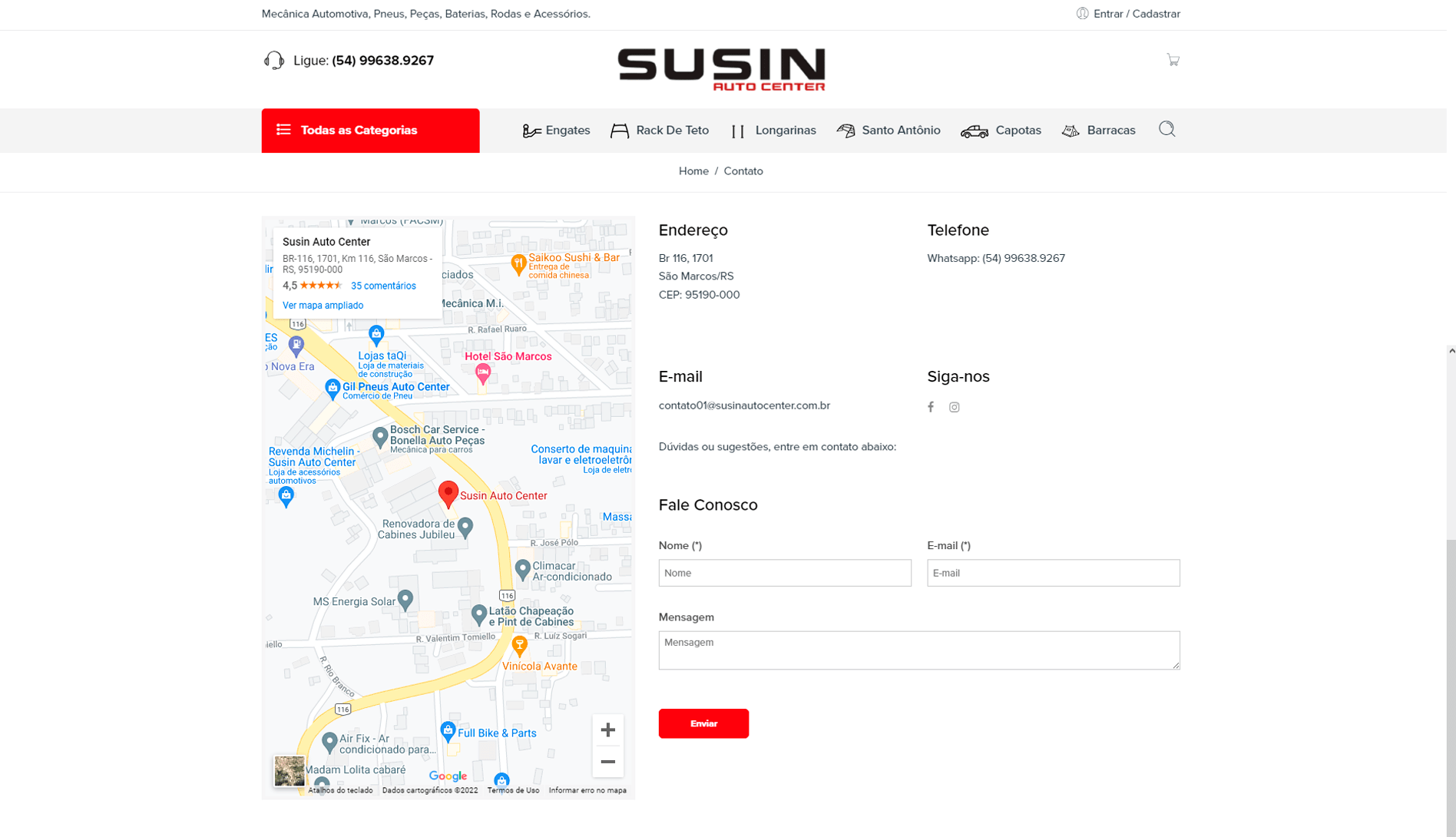Click Full Bike & Parts marker

coord(448,731)
